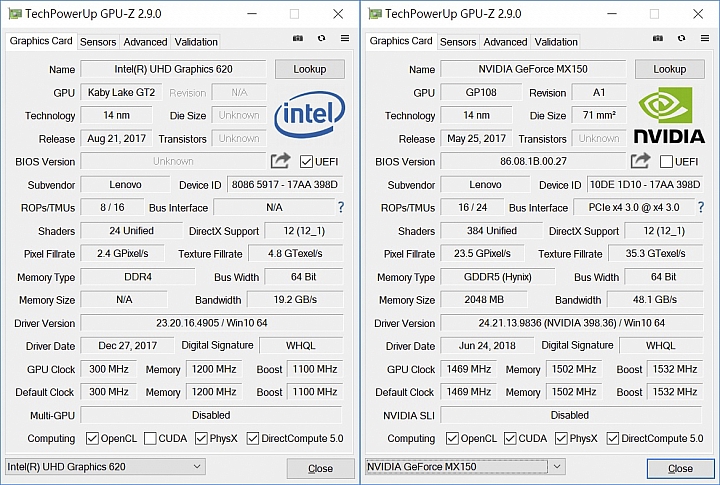Viewport: 720px width, 485px height.
Task: Switch to Validation tab in Intel window
Action: click(x=196, y=42)
